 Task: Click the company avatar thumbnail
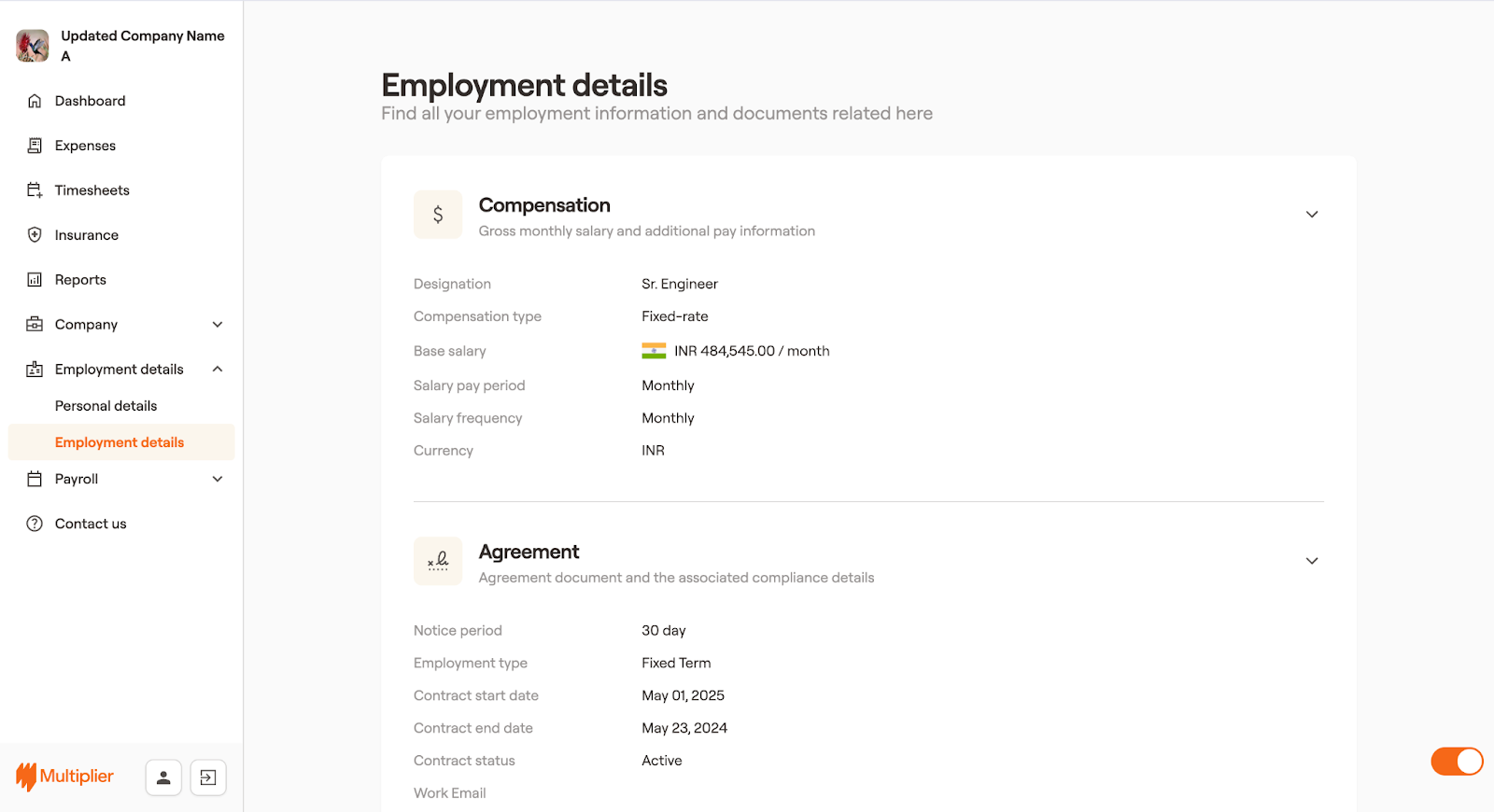tap(33, 46)
